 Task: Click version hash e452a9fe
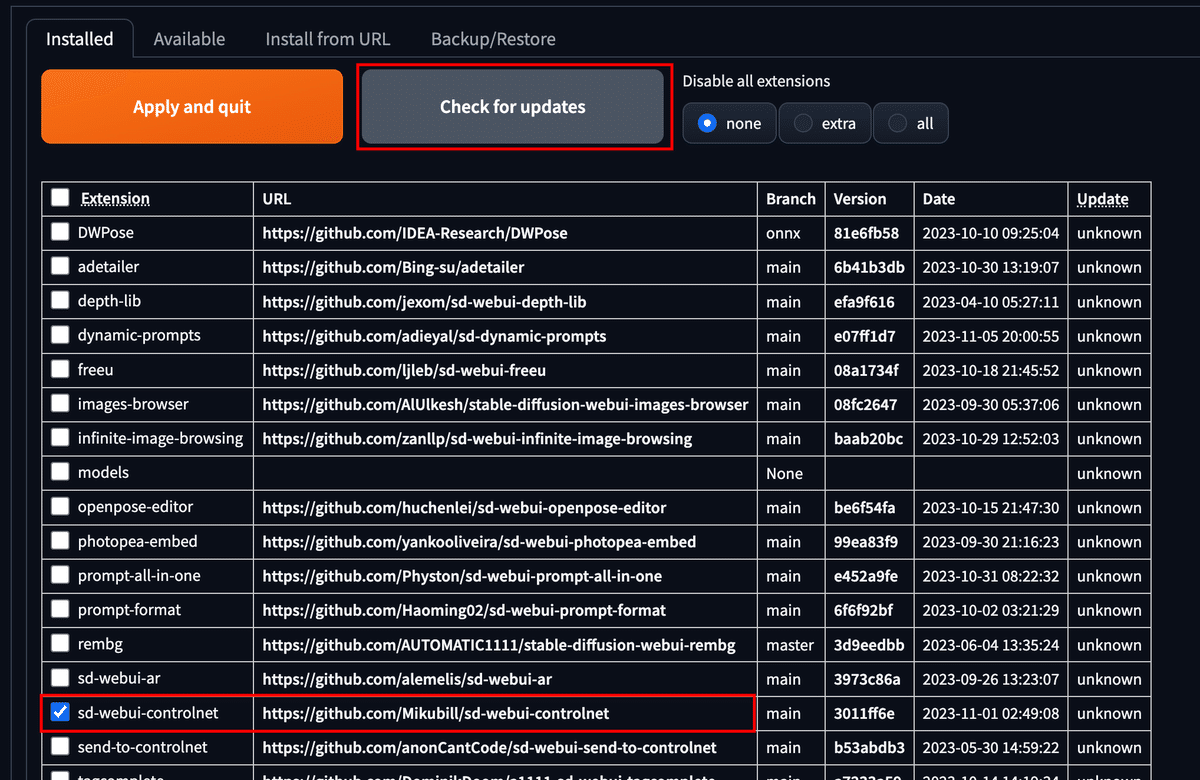866,576
